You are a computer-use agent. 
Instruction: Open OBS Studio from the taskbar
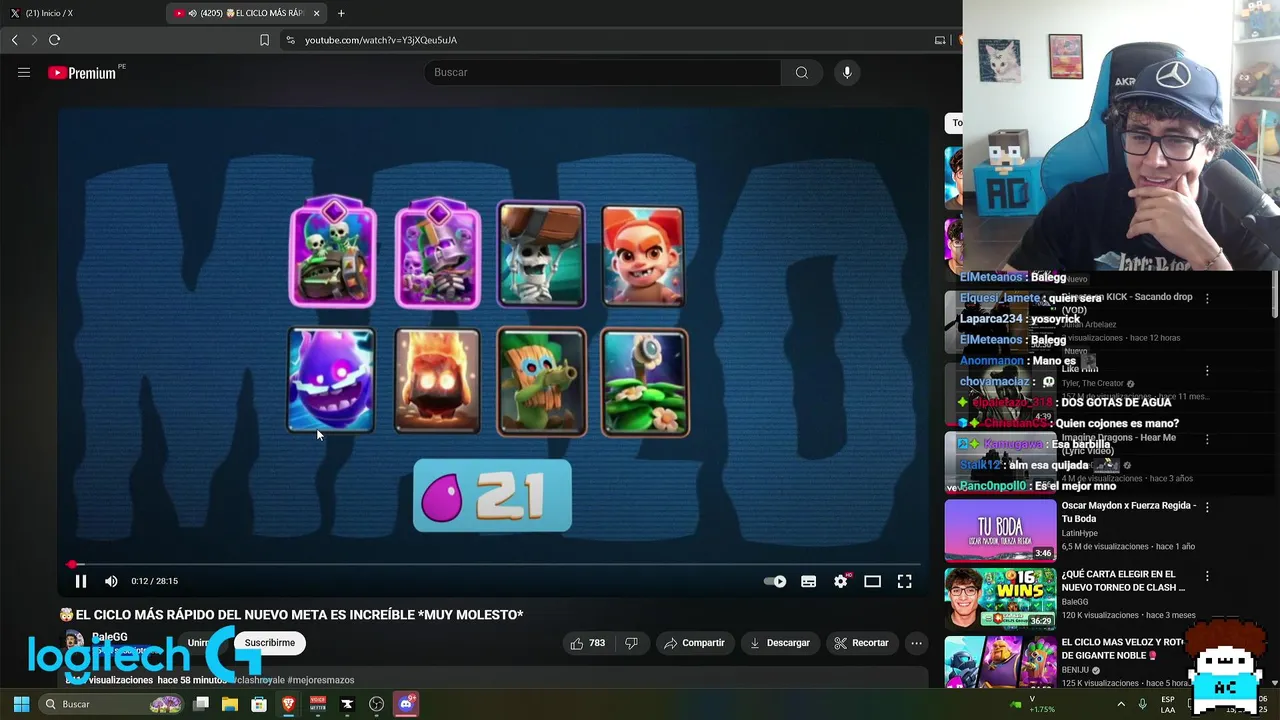point(376,704)
